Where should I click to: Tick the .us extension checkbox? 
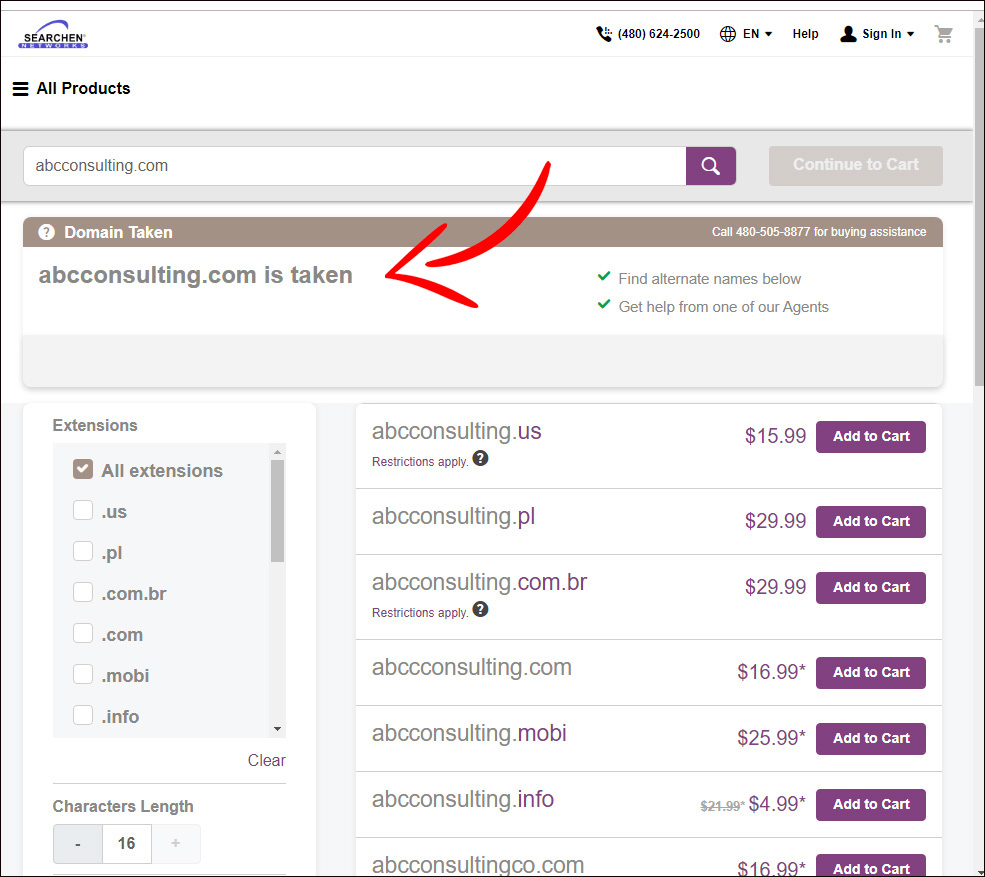coord(83,510)
